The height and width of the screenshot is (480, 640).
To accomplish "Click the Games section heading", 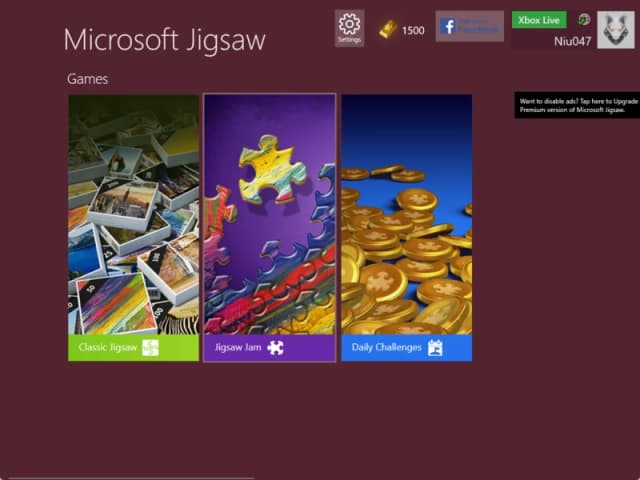I will click(x=87, y=79).
